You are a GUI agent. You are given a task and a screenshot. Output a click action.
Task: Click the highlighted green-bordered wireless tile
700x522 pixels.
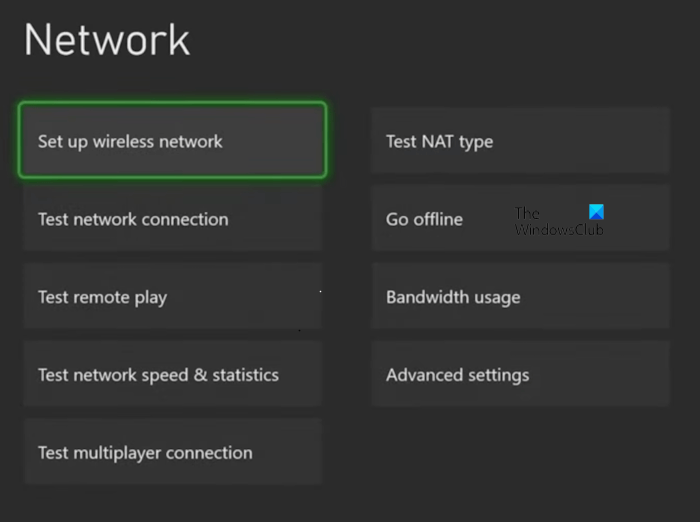click(172, 141)
